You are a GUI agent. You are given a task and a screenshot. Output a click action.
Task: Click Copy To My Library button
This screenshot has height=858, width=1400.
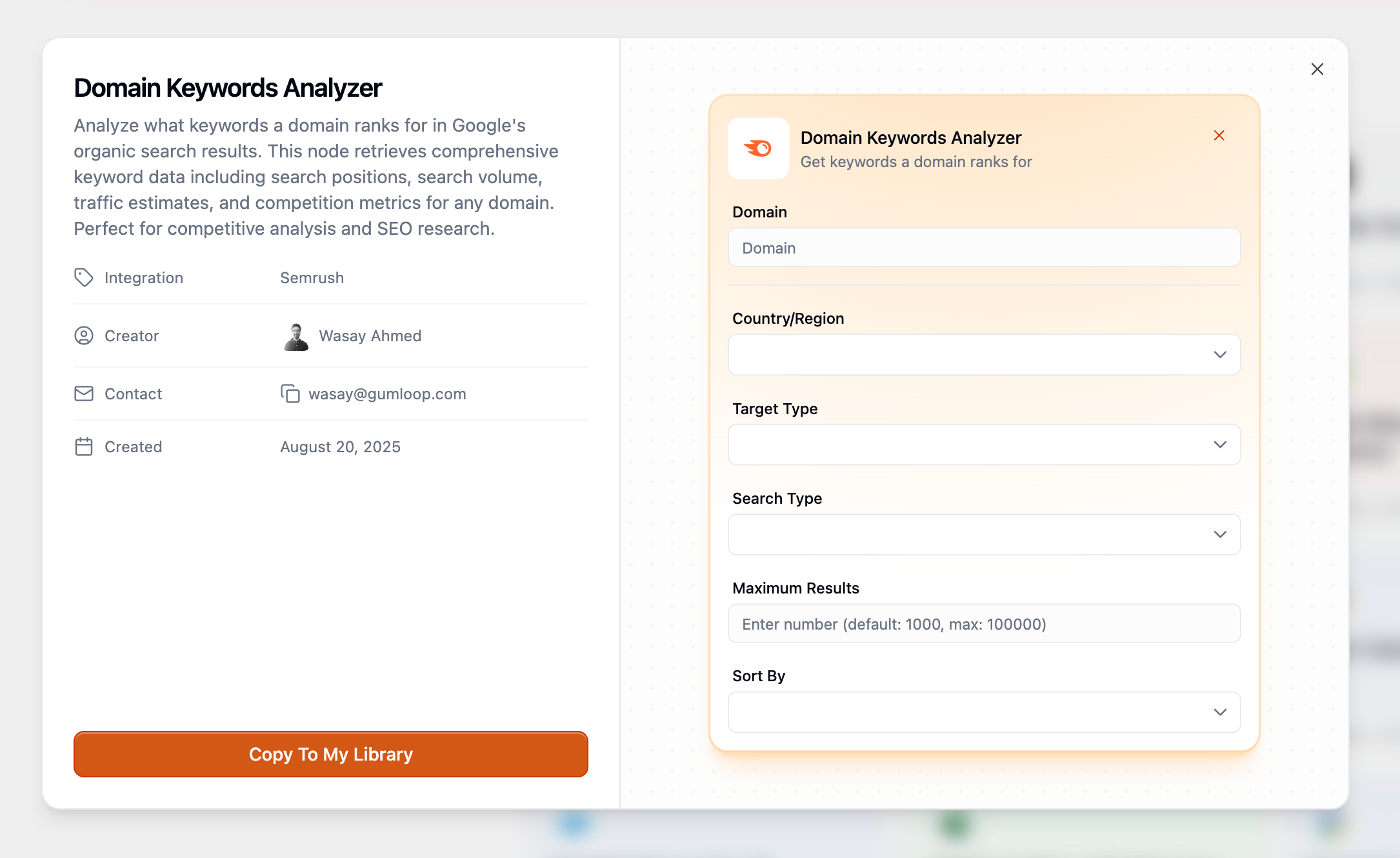pos(331,754)
